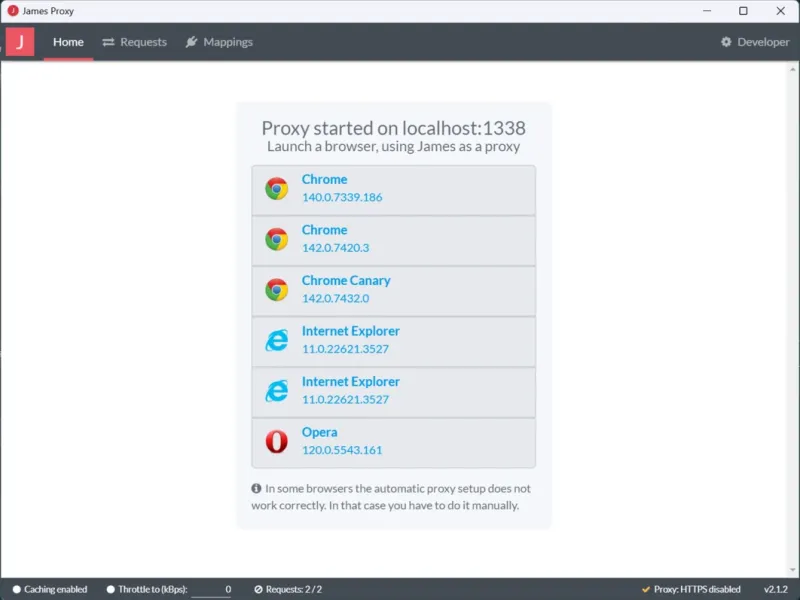800x600 pixels.
Task: Click the James Proxy title bar icon
Action: 13,11
